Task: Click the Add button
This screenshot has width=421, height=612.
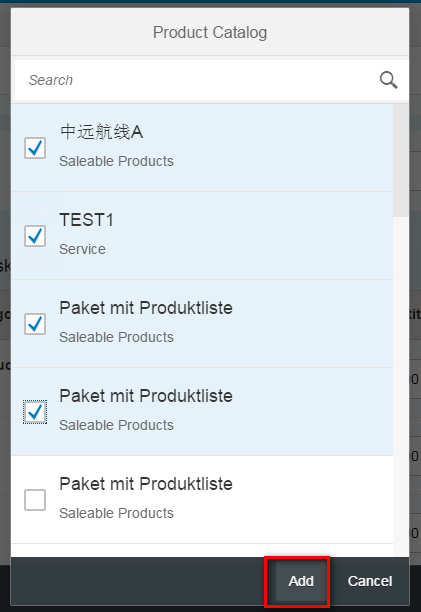Action: pos(301,581)
